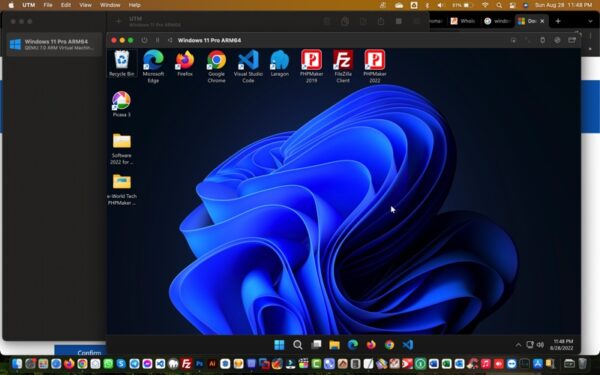Image resolution: width=600 pixels, height=375 pixels.
Task: Open Illustrator from the macOS Dock
Action: click(x=212, y=363)
